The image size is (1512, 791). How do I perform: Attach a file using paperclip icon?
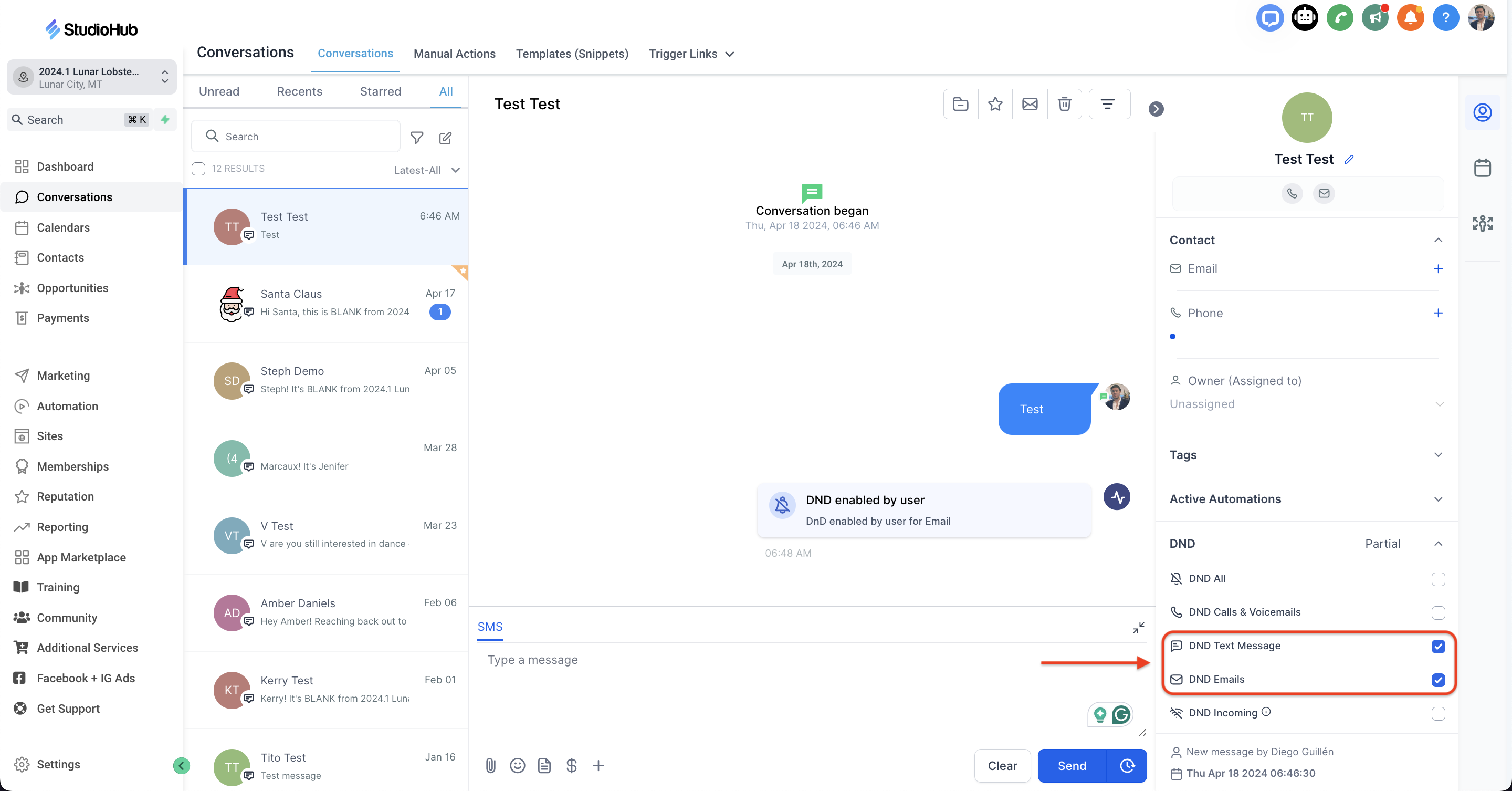491,765
